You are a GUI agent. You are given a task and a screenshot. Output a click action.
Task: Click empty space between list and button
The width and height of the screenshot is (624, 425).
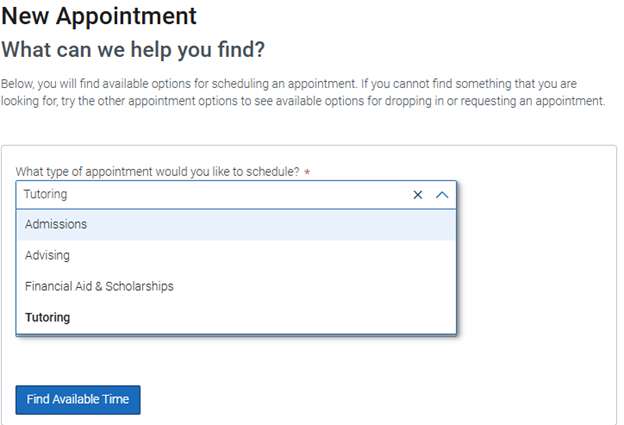236,360
